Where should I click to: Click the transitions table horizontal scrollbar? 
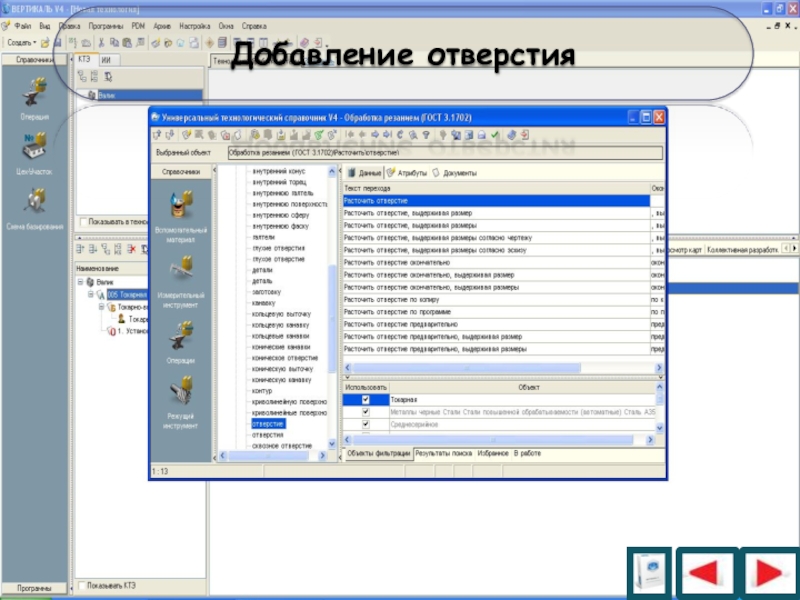point(502,367)
